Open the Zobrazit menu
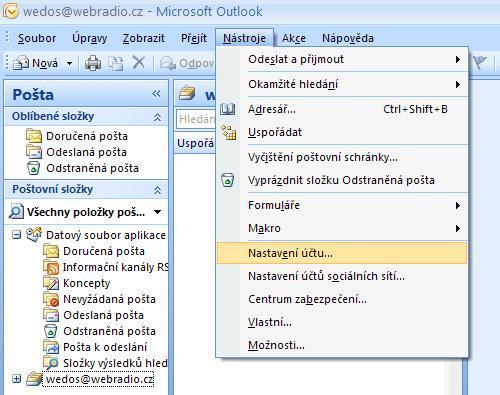This screenshot has height=395, width=500. [144, 38]
